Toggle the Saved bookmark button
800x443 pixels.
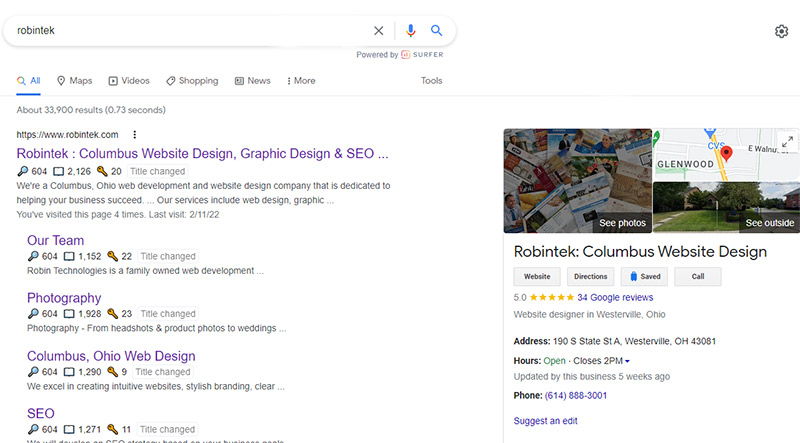pos(644,277)
